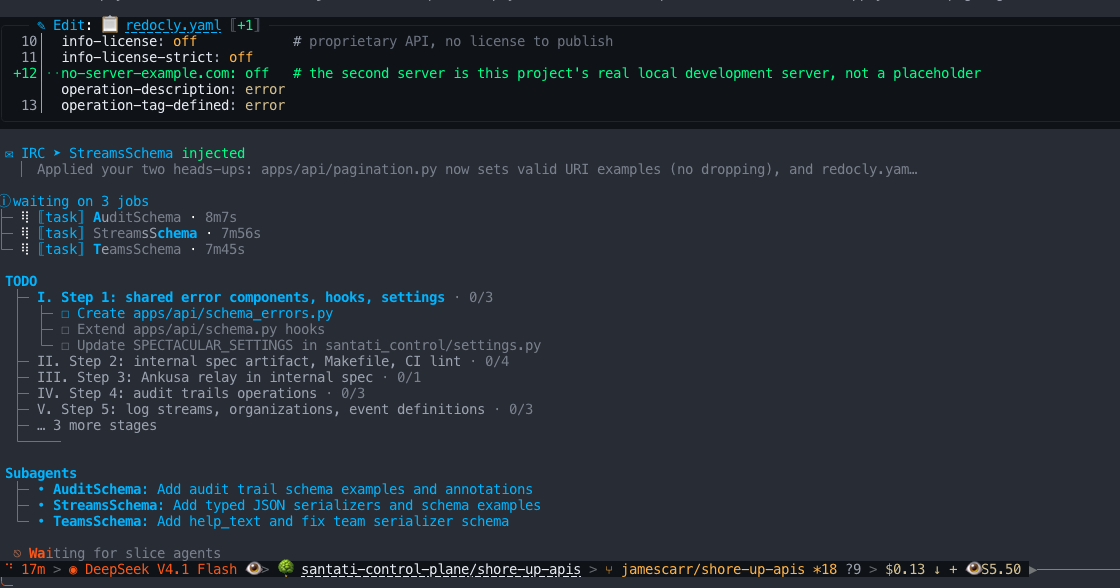The image size is (1120, 588).
Task: Click the 7m56s StreamsSchema elapsed time
Action: coord(241,234)
